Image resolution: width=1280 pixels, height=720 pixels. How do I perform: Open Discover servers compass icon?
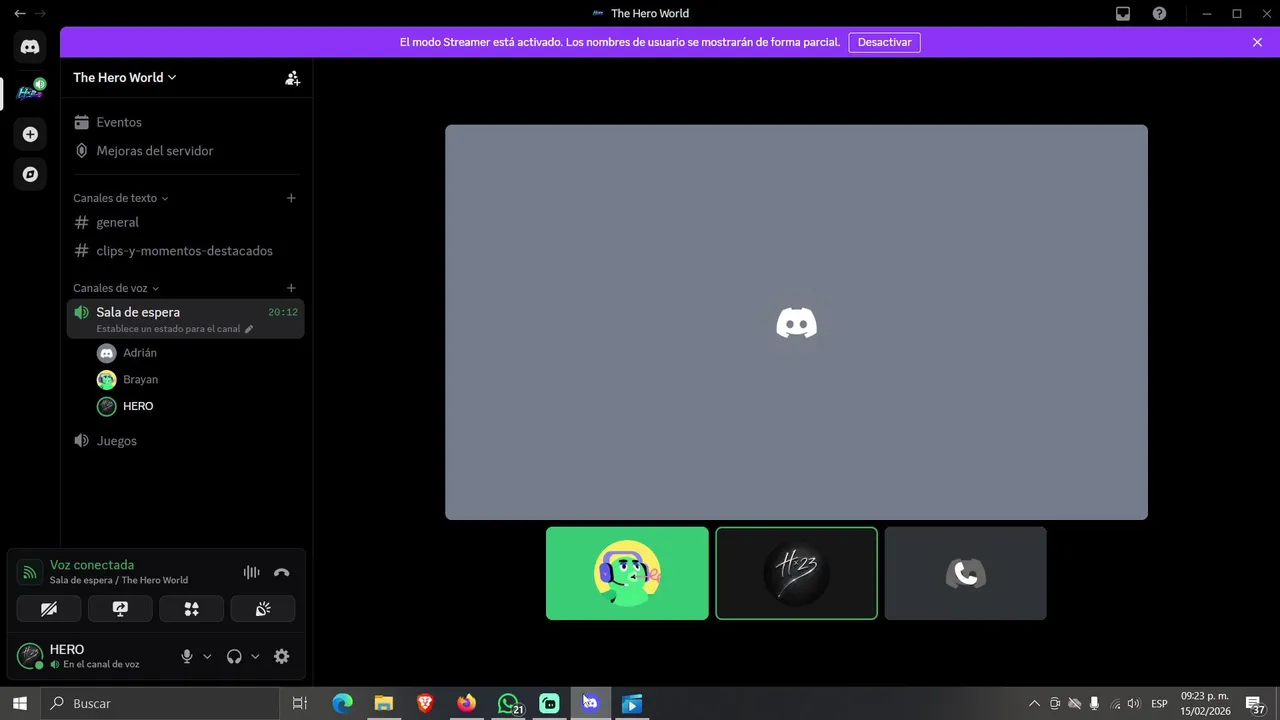tap(30, 174)
